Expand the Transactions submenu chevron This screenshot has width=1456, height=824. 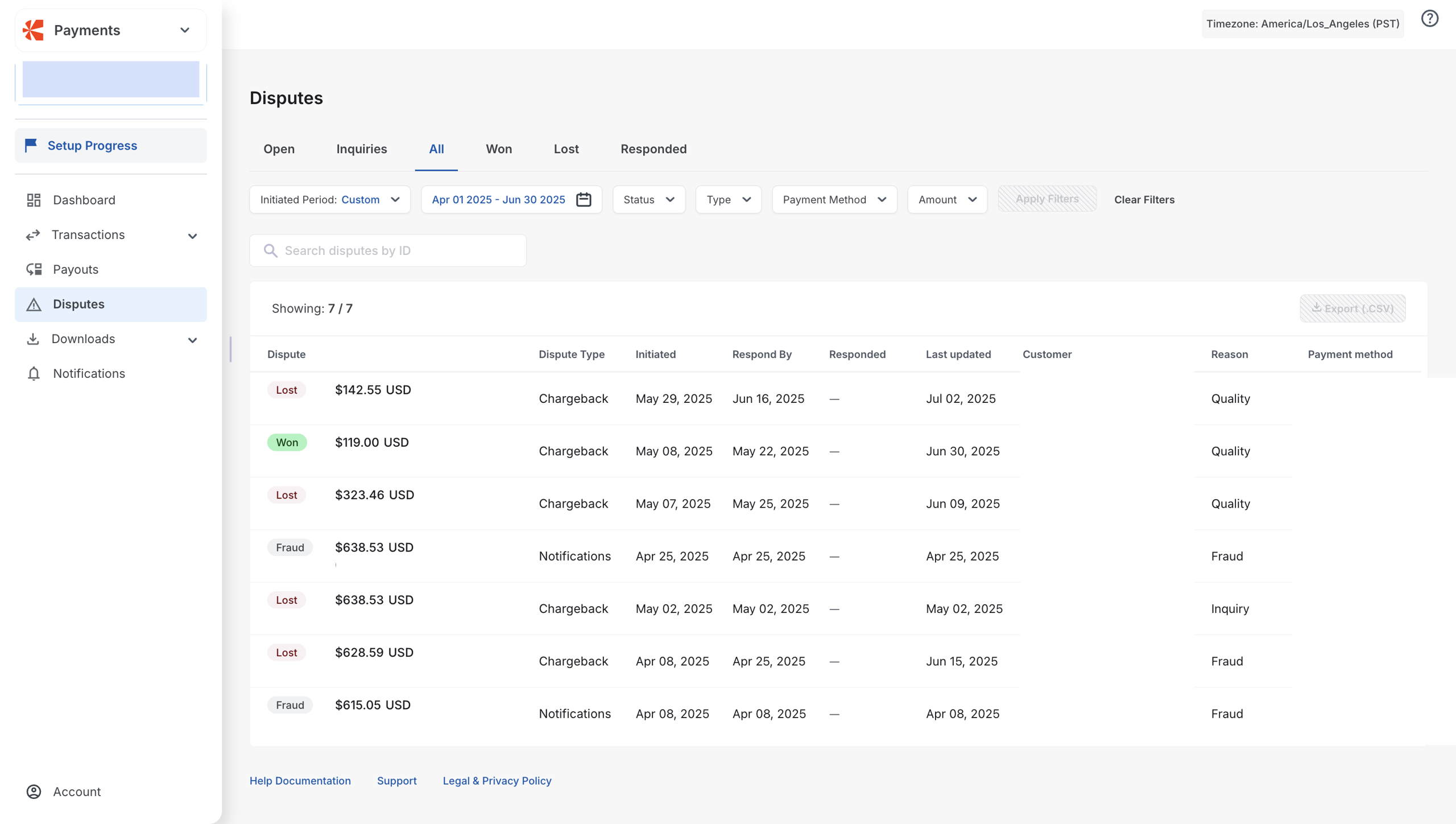[192, 236]
